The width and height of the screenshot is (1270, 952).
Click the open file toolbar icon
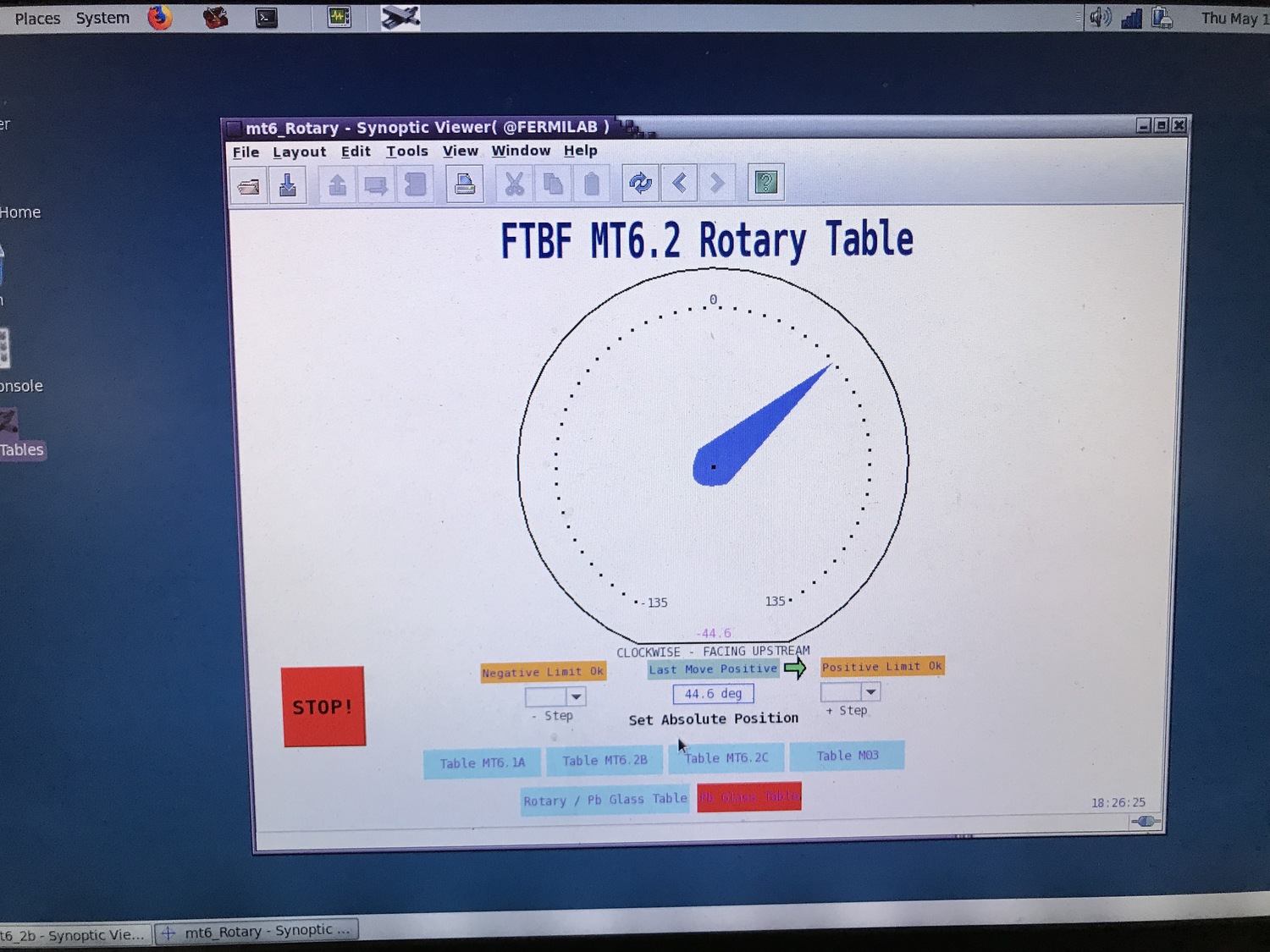(x=249, y=185)
